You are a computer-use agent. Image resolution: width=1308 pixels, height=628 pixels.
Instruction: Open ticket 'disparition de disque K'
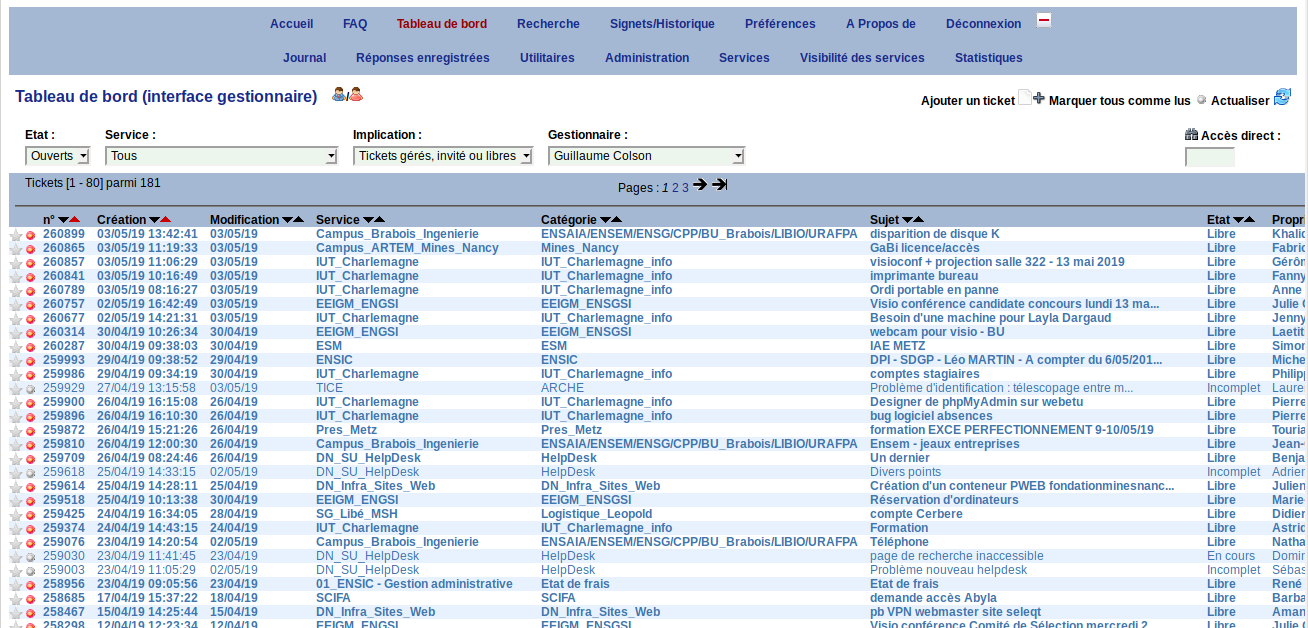point(934,234)
